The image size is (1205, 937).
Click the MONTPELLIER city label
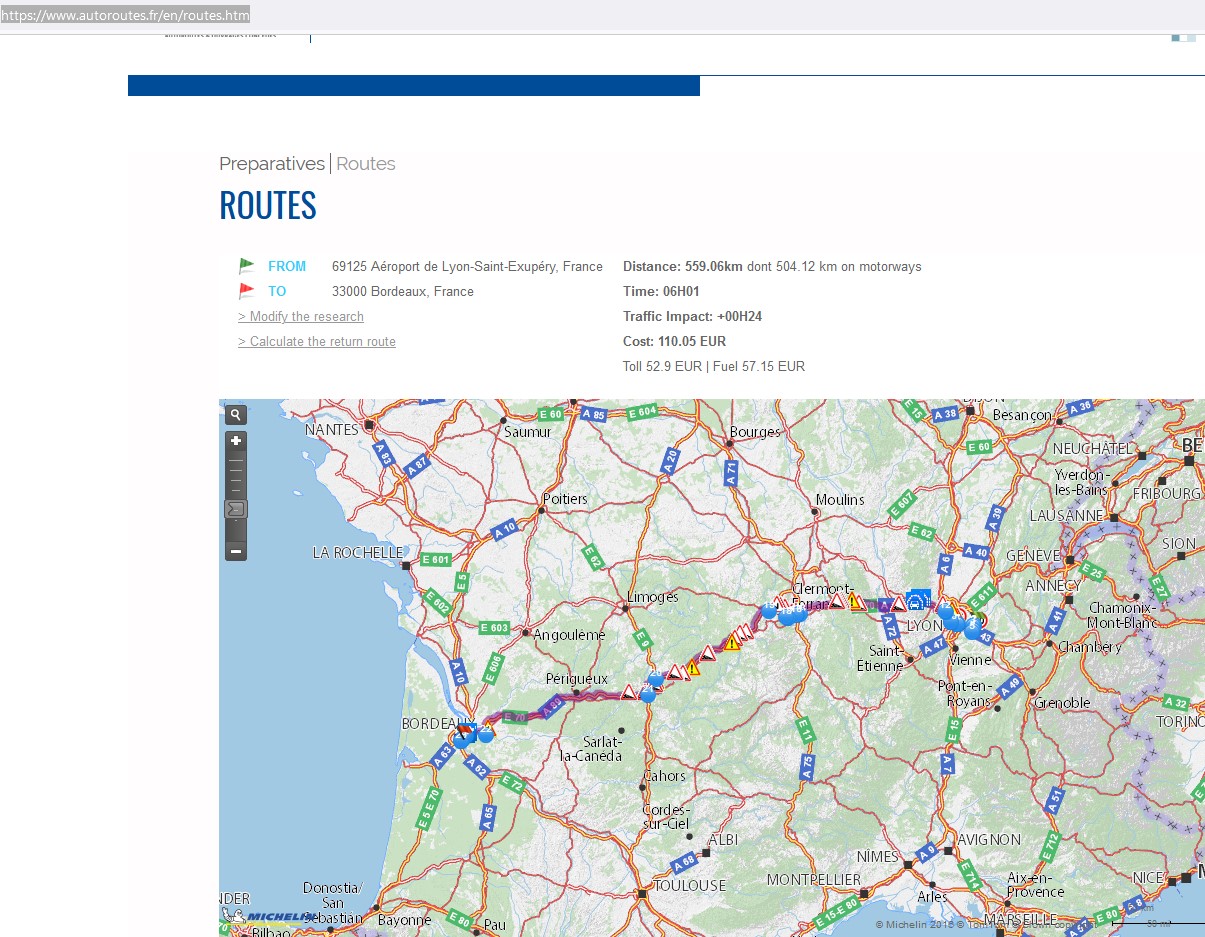(x=814, y=879)
